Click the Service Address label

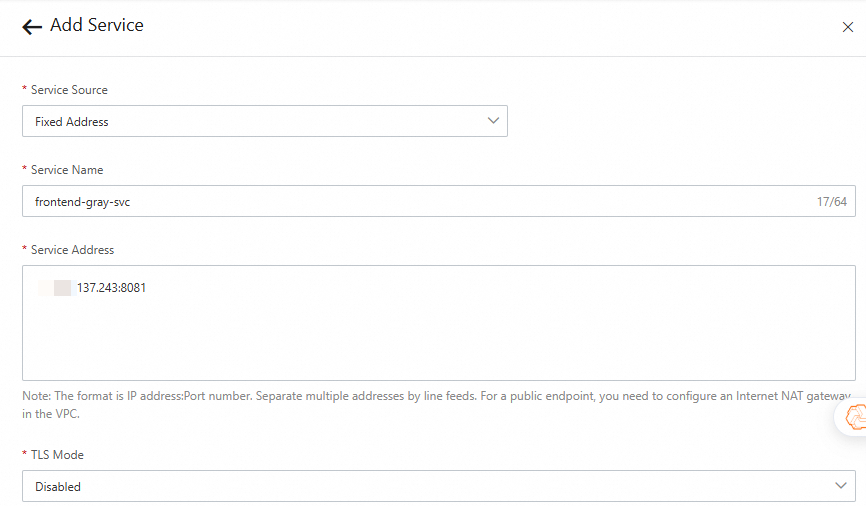pos(72,250)
